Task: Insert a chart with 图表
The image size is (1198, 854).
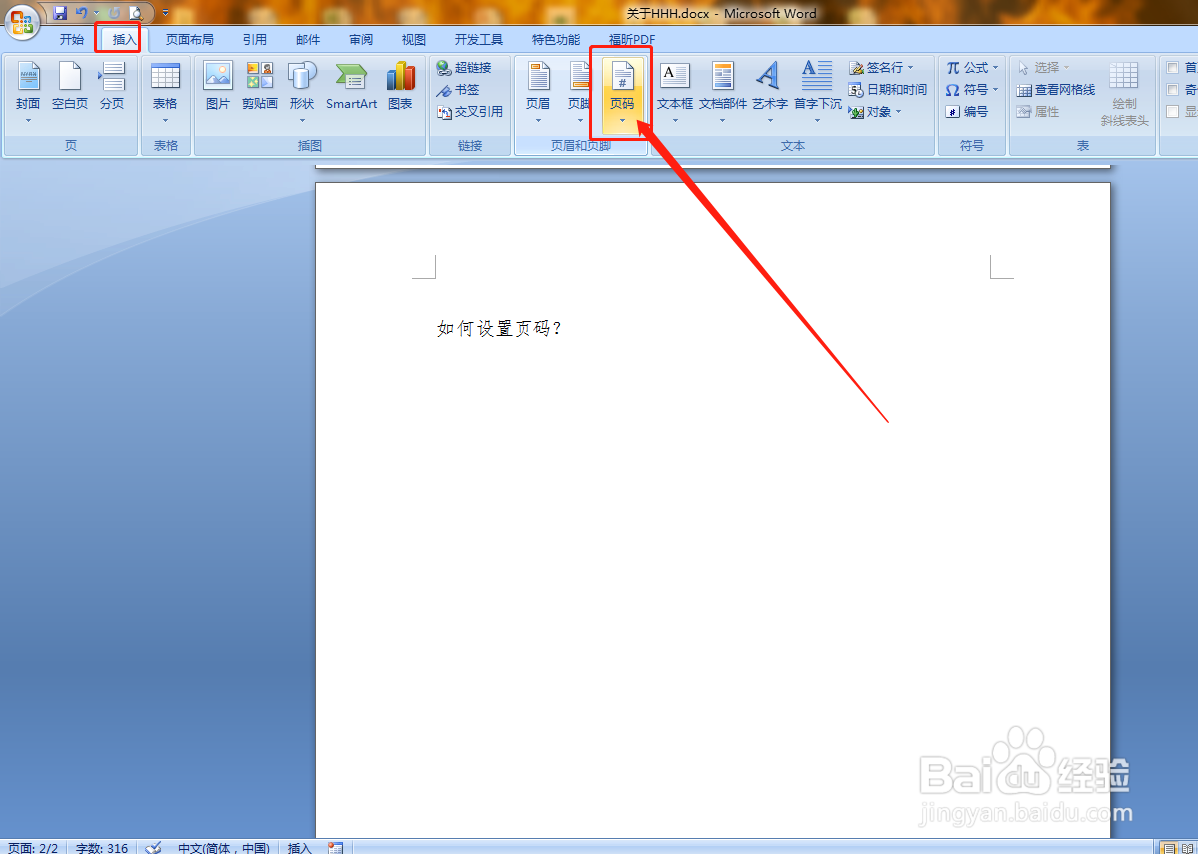Action: pos(400,88)
